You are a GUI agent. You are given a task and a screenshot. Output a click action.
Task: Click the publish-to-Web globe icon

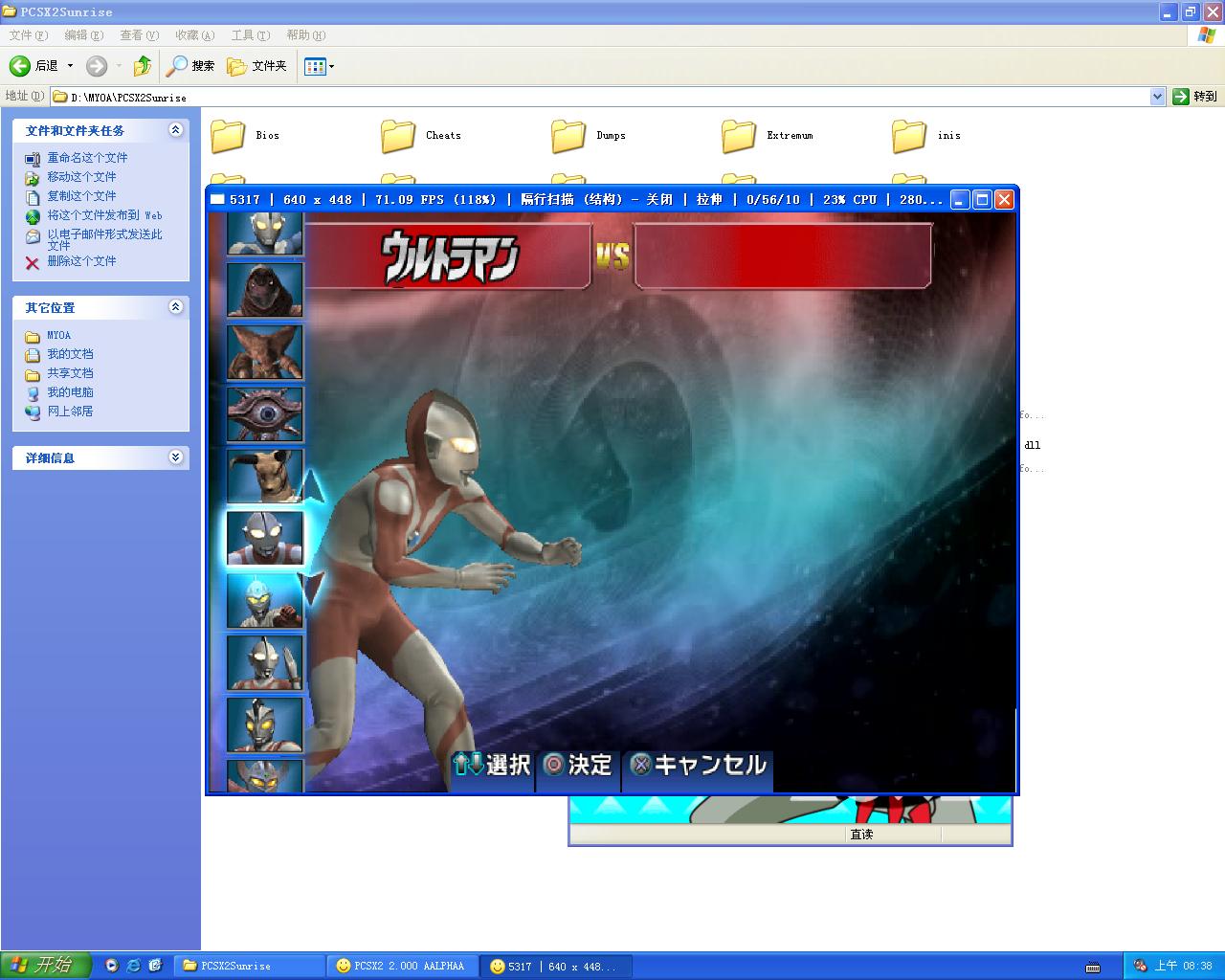pos(33,216)
